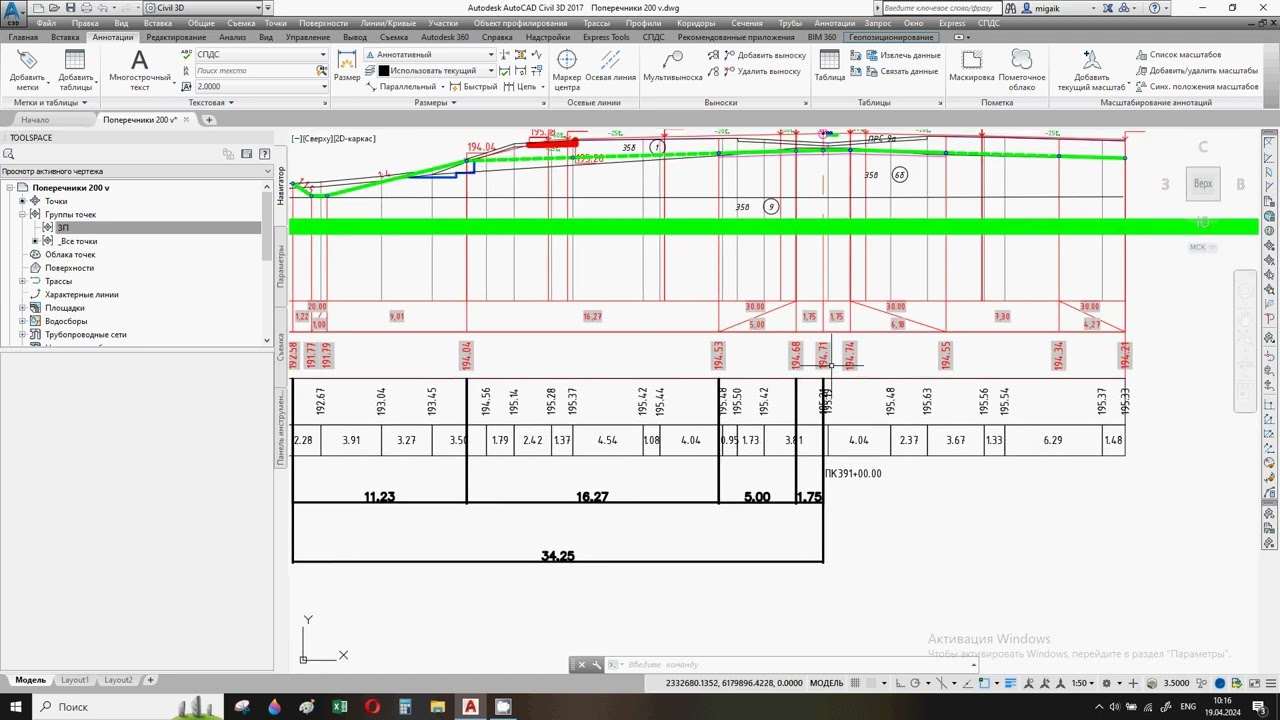
Task: Click the Удалить выноску button
Action: pyautogui.click(x=761, y=72)
